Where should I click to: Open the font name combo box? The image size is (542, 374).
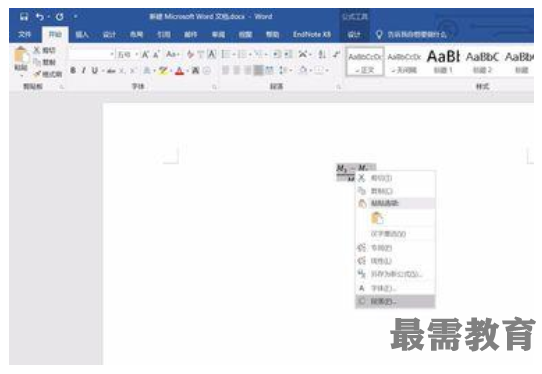click(x=92, y=55)
